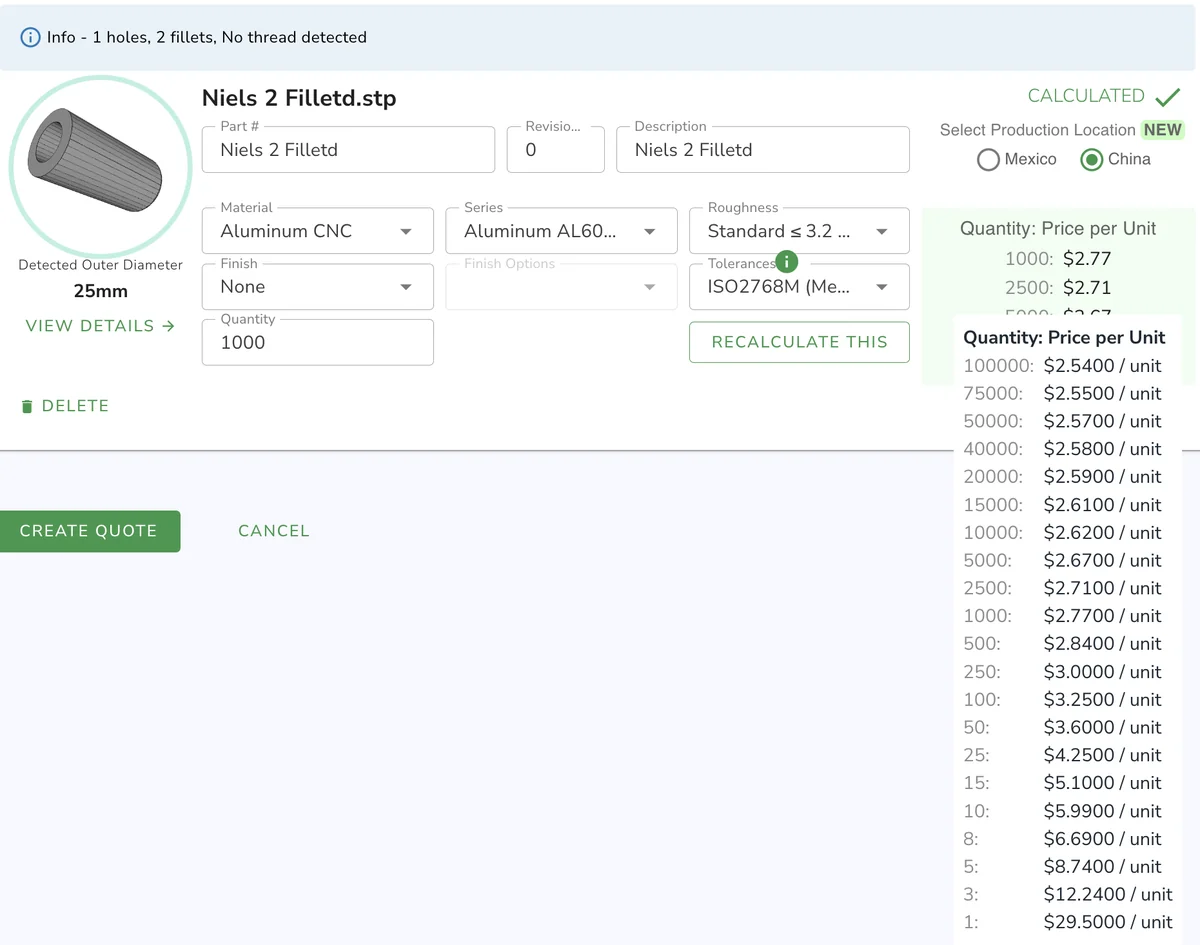Click the info banner holes and fillets text
Image resolution: width=1200 pixels, height=945 pixels.
coord(207,37)
